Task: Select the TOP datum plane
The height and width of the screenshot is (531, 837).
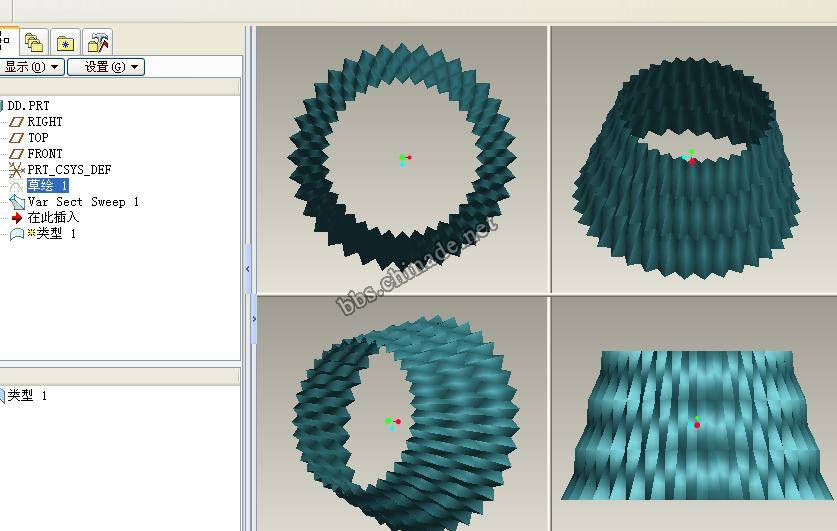Action: 38,138
